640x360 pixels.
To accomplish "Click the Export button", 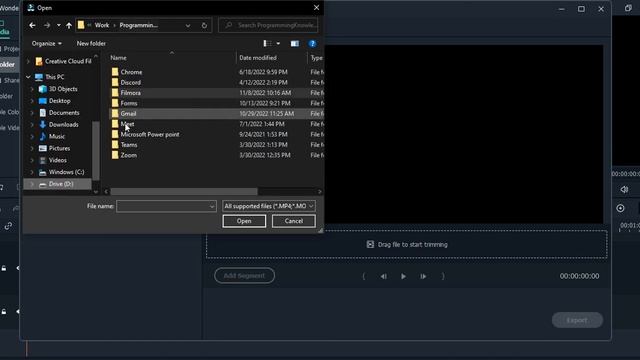I will tap(577, 320).
